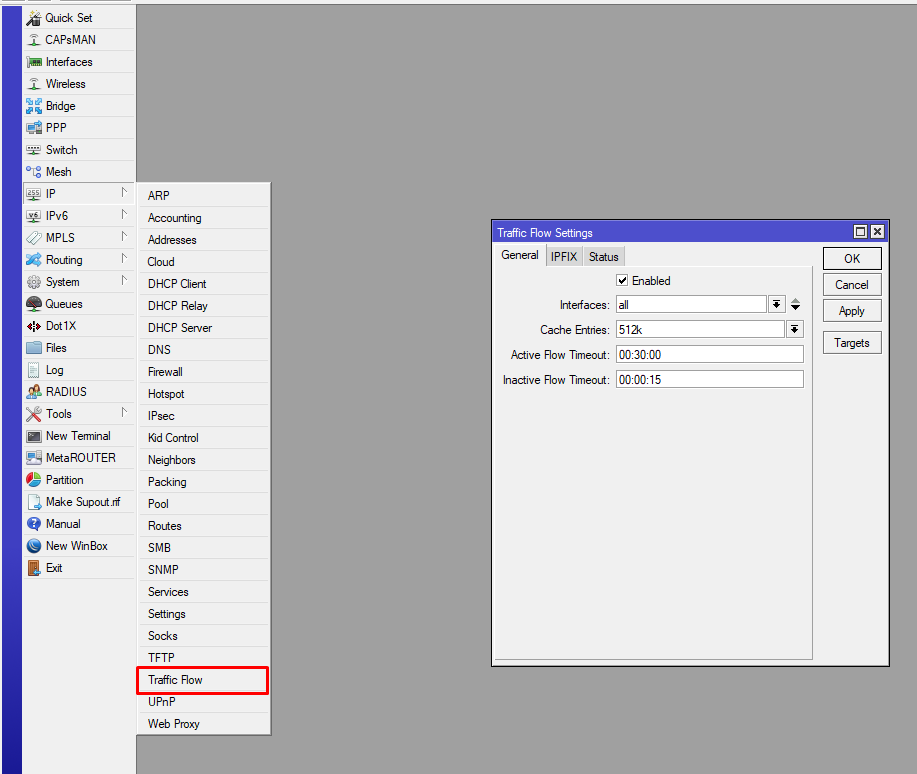Open the Cache Entries dropdown

pos(795,329)
